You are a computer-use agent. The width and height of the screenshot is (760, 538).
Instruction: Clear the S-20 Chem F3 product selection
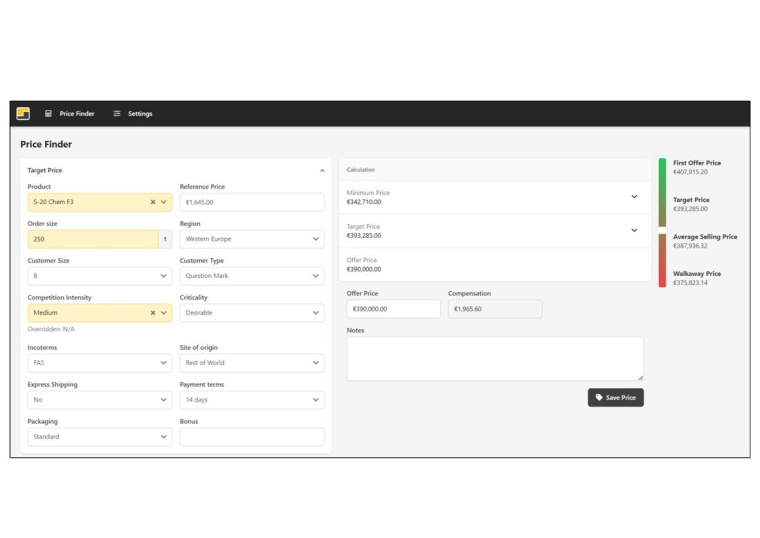[x=153, y=202]
